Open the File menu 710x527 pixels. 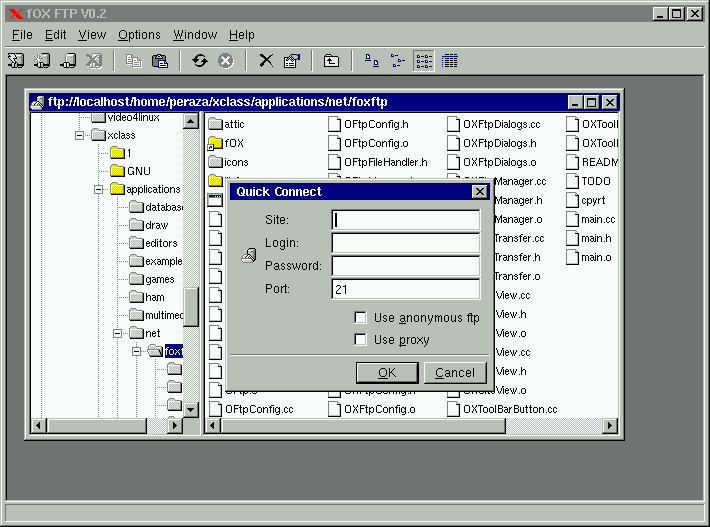22,35
